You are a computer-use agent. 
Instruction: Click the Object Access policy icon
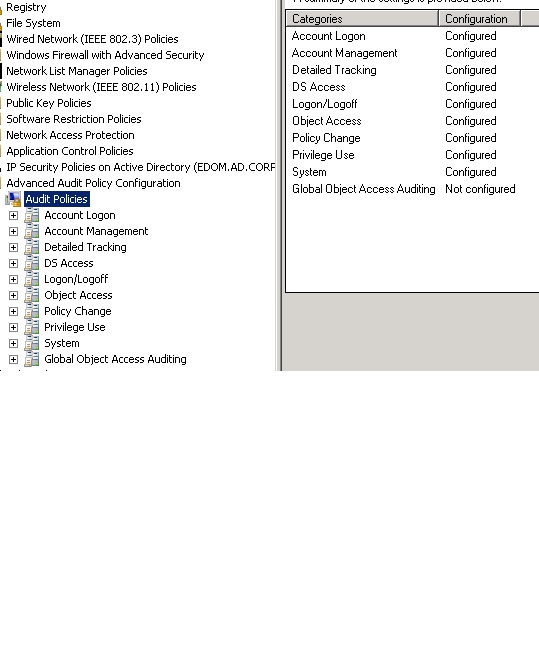[x=32, y=295]
